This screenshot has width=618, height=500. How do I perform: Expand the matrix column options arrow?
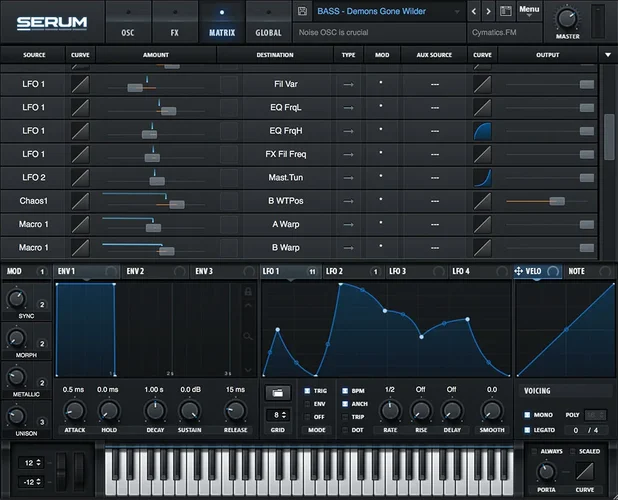pyautogui.click(x=607, y=54)
